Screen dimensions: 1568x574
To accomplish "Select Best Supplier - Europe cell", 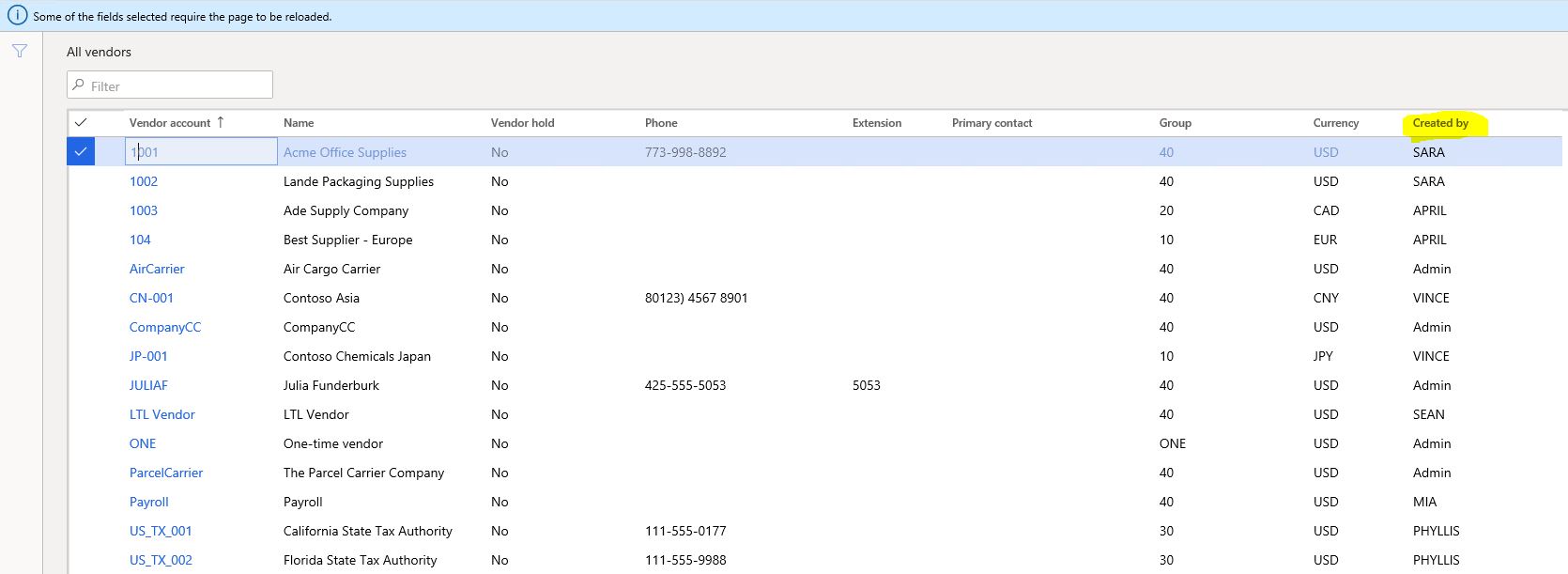I will (x=347, y=240).
